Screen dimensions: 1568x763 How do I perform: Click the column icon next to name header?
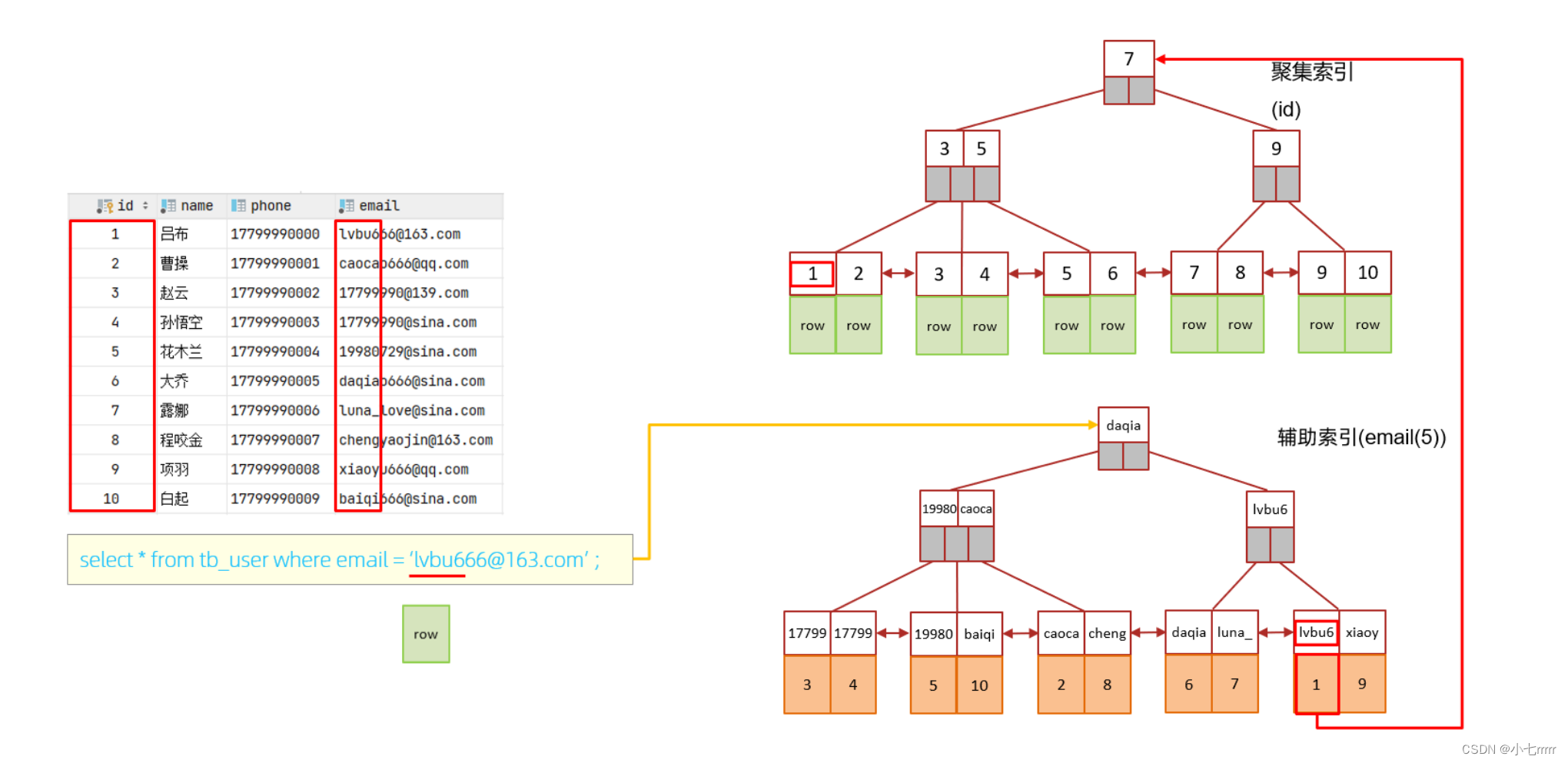168,206
